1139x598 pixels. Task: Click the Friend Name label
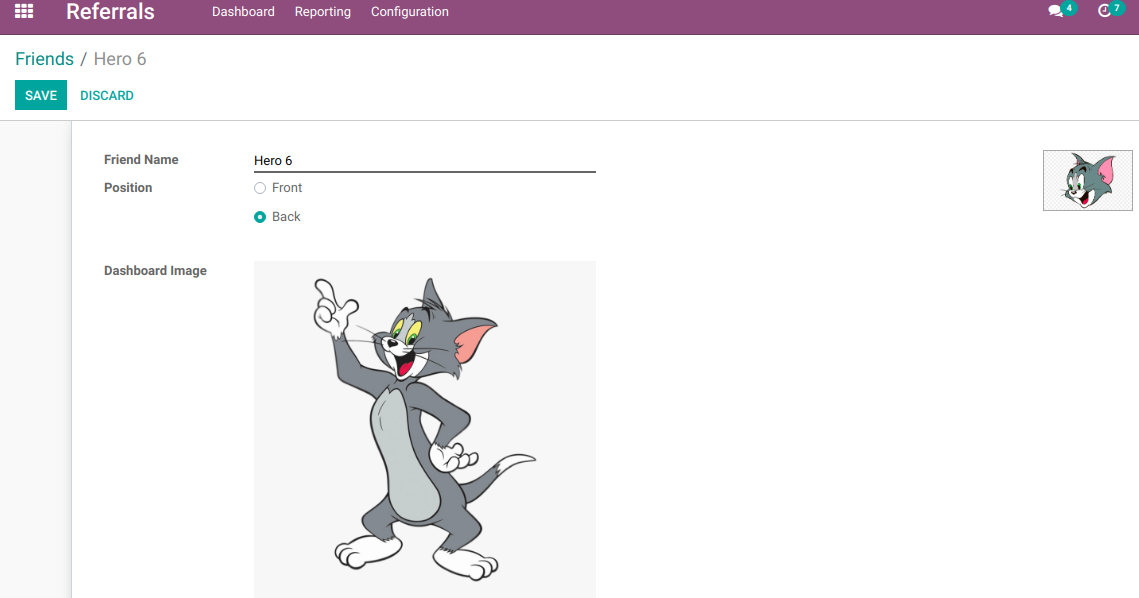141,160
